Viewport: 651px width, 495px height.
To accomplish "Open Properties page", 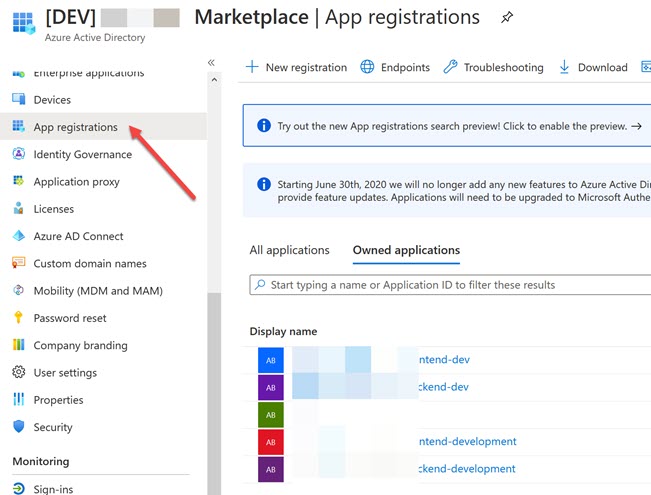I will (x=58, y=400).
